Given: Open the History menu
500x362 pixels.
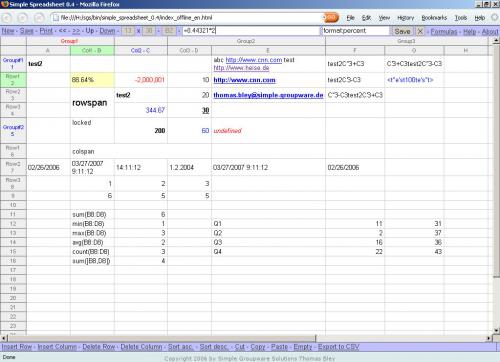Looking at the screenshot, I should point(405,18).
